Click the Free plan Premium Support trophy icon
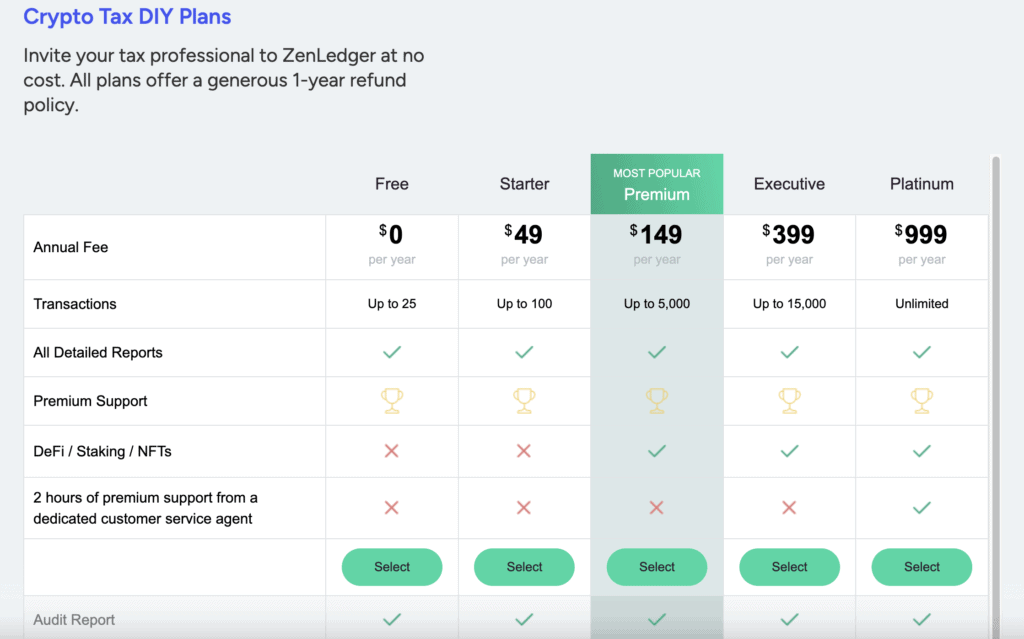The height and width of the screenshot is (639, 1024). [392, 401]
